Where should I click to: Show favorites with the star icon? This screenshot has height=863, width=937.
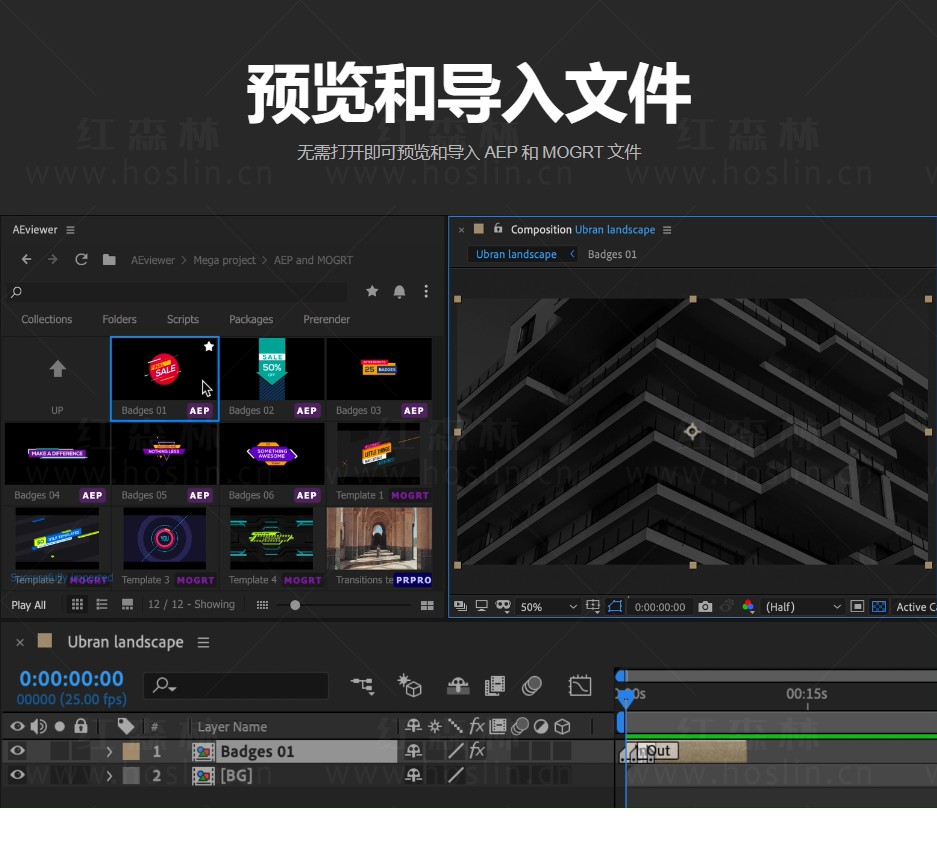(372, 291)
